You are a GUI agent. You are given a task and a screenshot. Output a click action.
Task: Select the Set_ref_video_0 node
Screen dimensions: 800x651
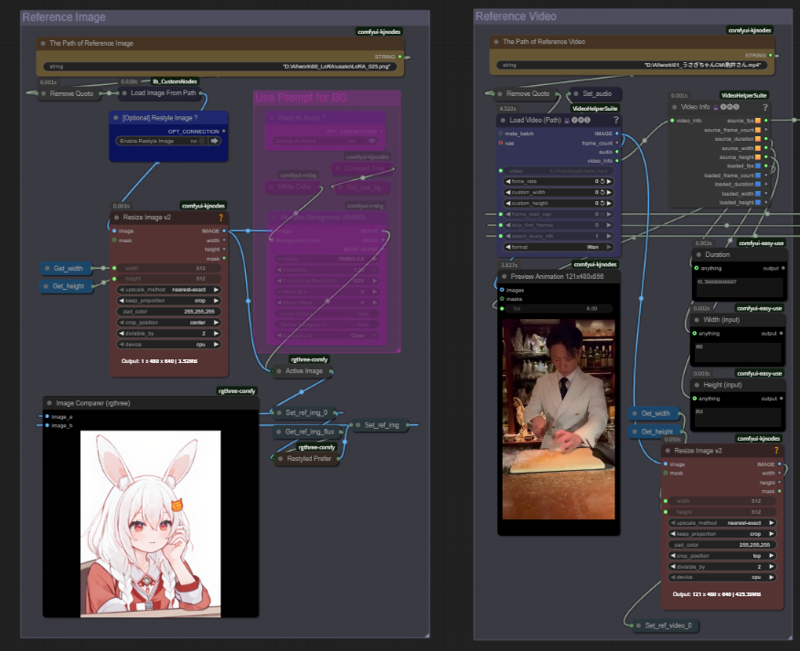(x=666, y=625)
